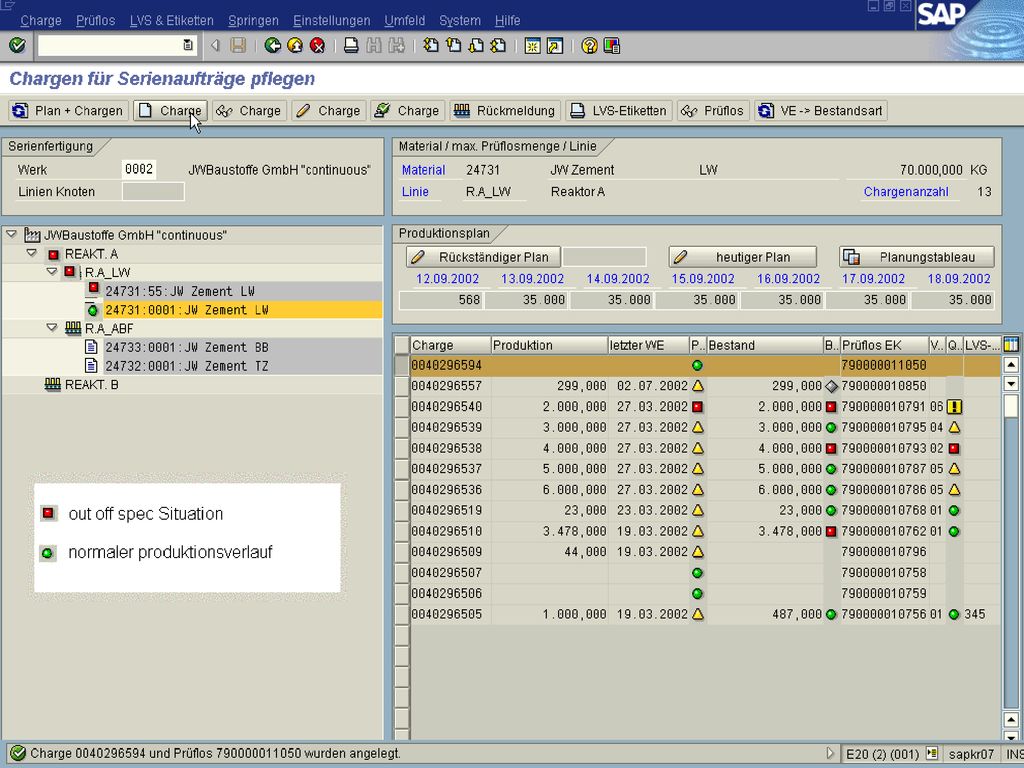Collapse the REAKT. A tree node

point(31,253)
